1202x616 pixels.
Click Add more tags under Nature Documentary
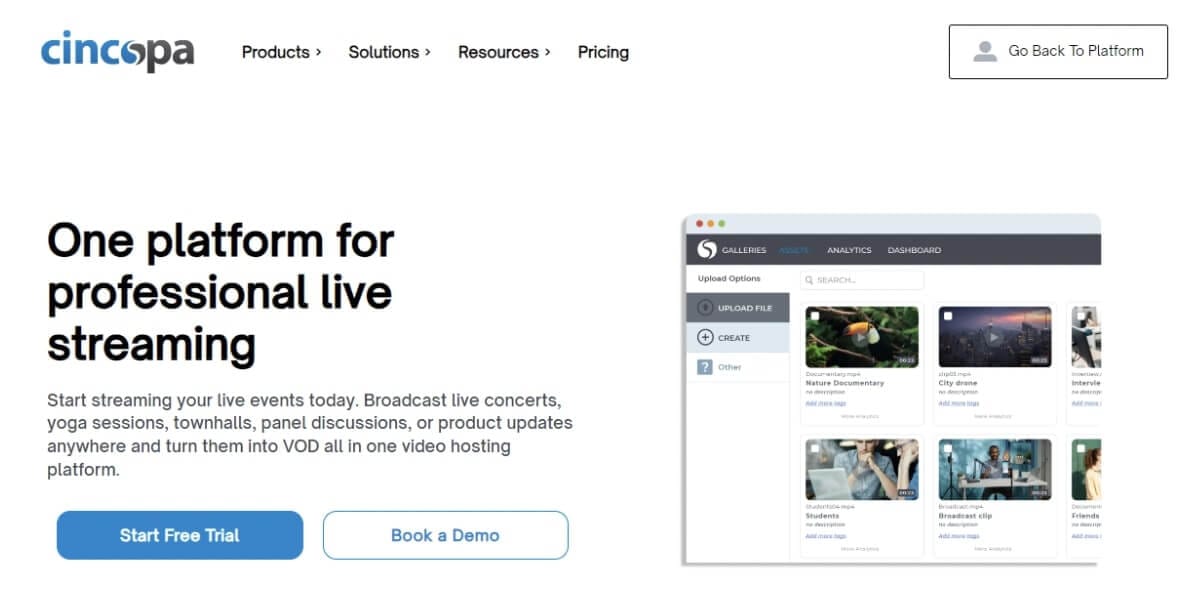[x=826, y=403]
